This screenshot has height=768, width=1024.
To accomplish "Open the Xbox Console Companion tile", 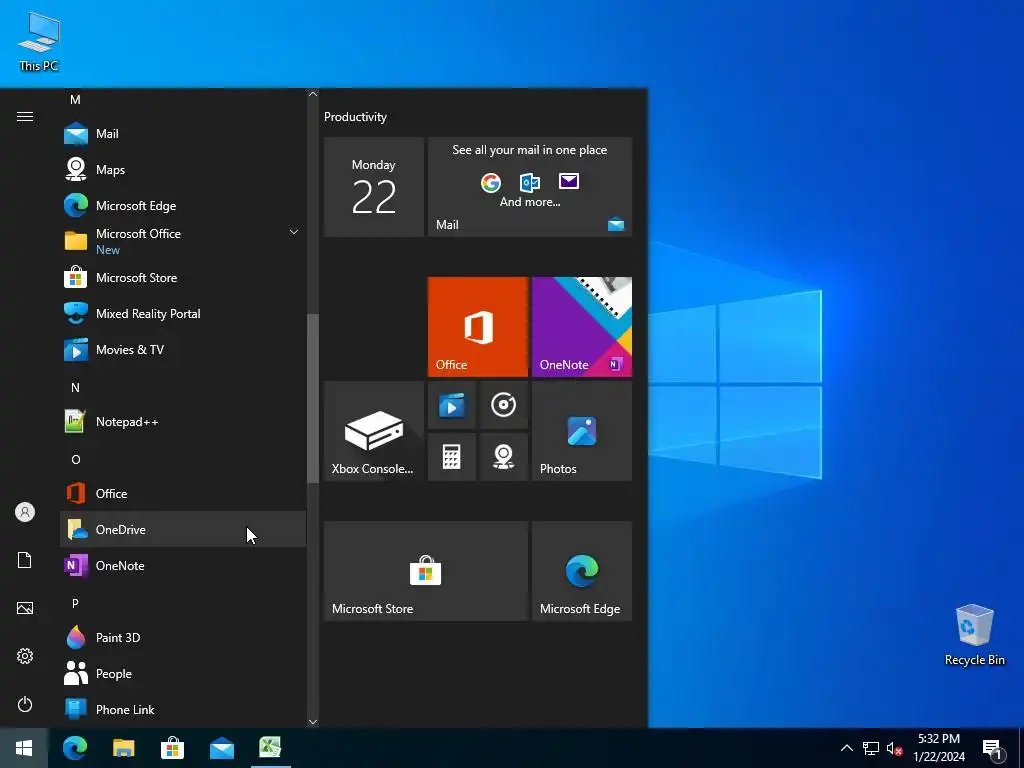I will (374, 431).
